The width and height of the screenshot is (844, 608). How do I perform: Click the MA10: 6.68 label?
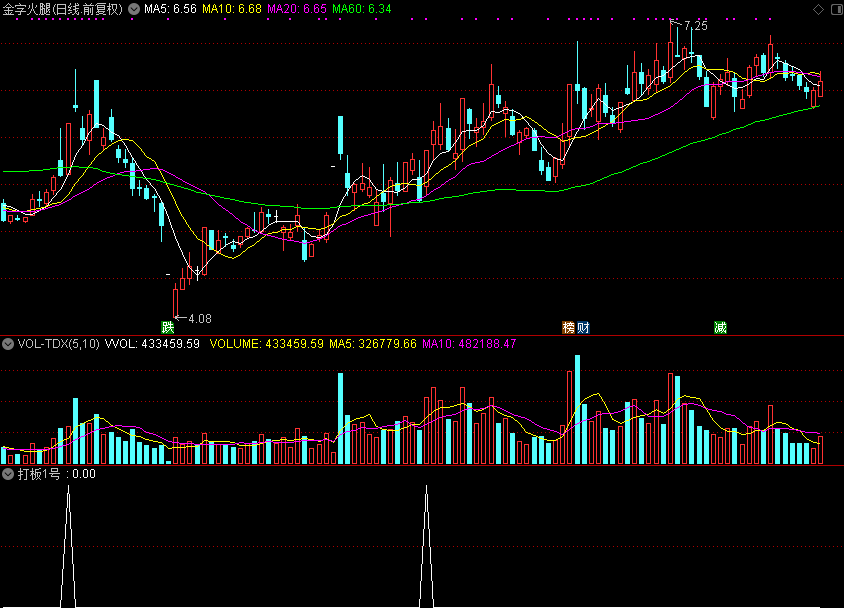pyautogui.click(x=232, y=9)
